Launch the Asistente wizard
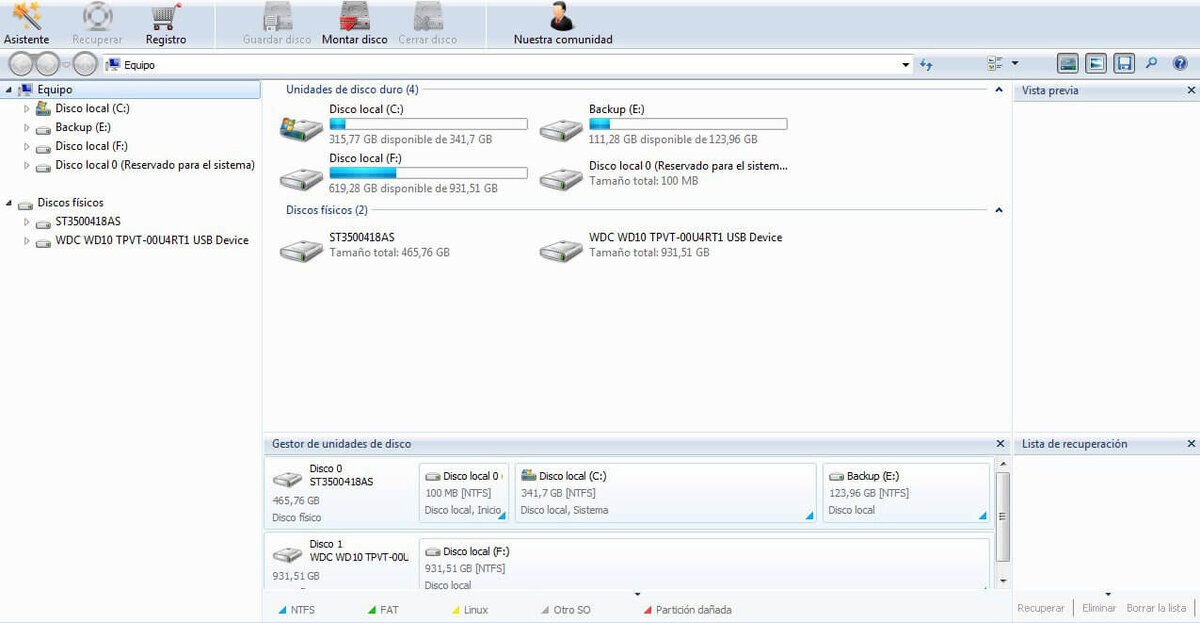Screen dimensions: 1200x623 click(x=26, y=24)
